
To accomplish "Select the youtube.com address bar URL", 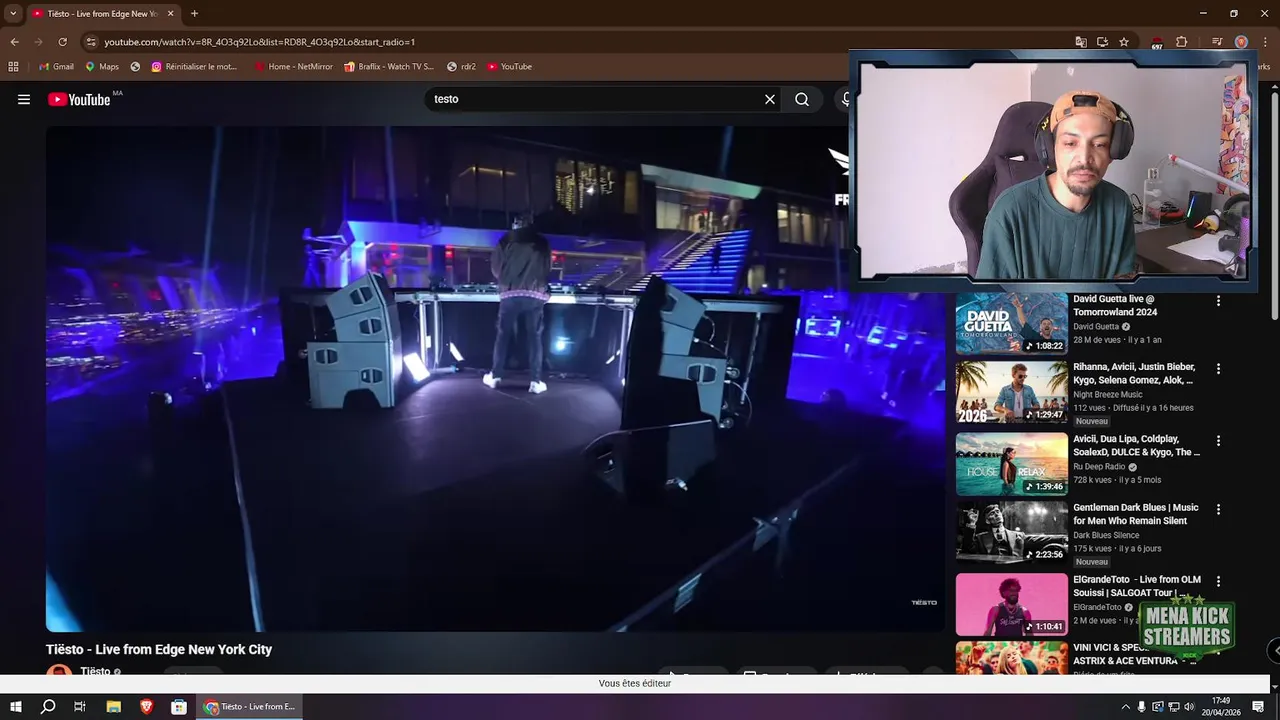I will pyautogui.click(x=260, y=42).
